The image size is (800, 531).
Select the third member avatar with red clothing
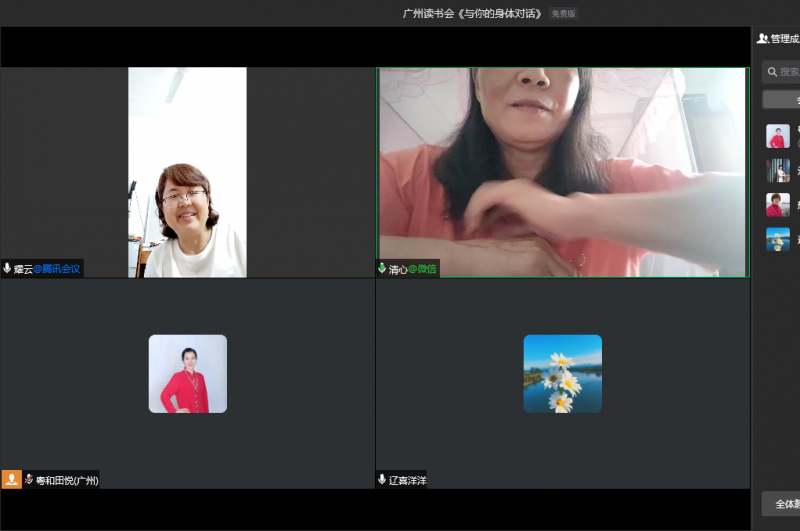777,205
